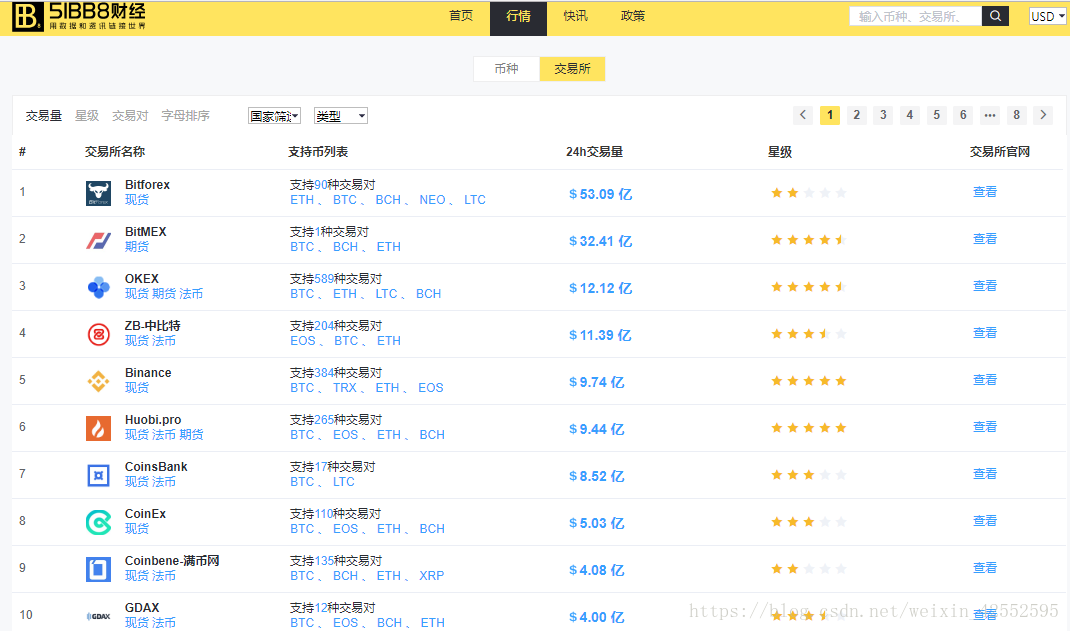Focus the coin/exchange search input field
The image size is (1070, 631).
[x=915, y=16]
